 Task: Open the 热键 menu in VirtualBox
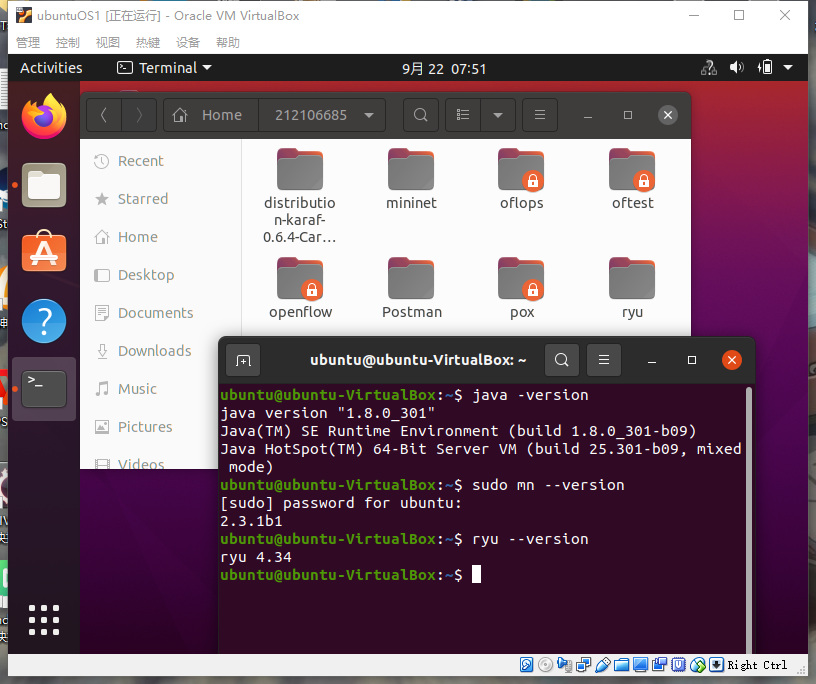coord(148,42)
